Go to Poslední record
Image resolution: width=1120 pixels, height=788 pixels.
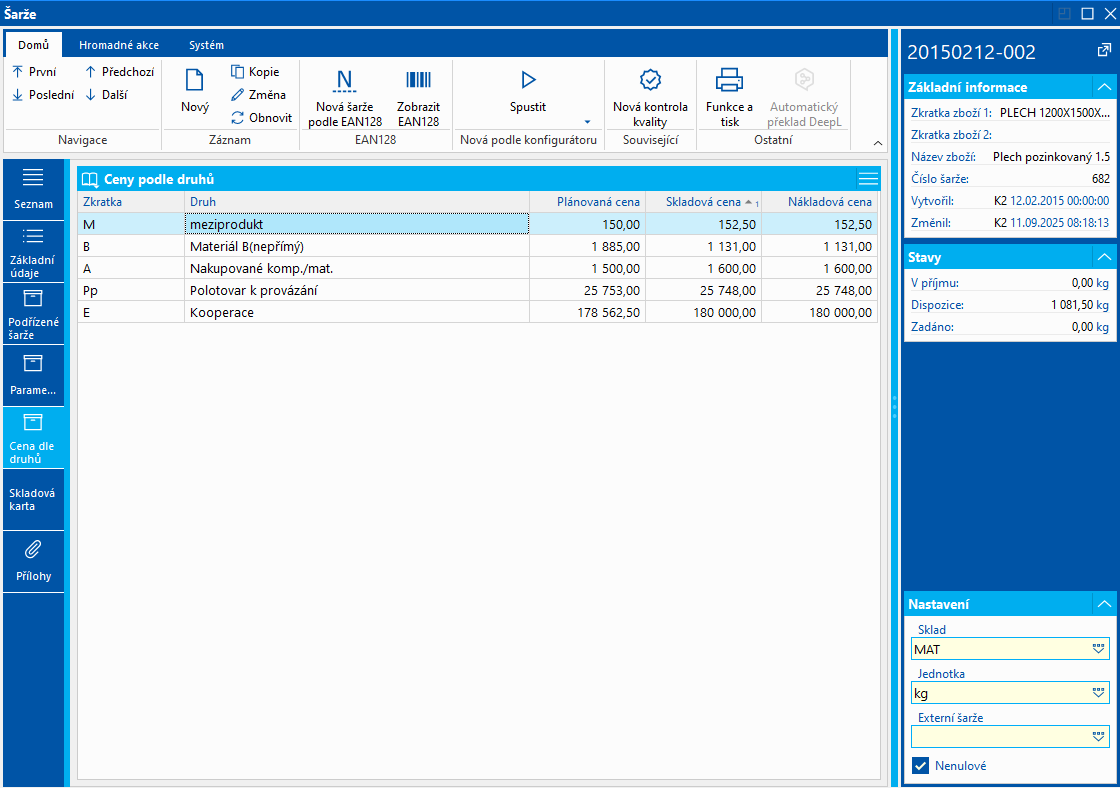tap(44, 95)
